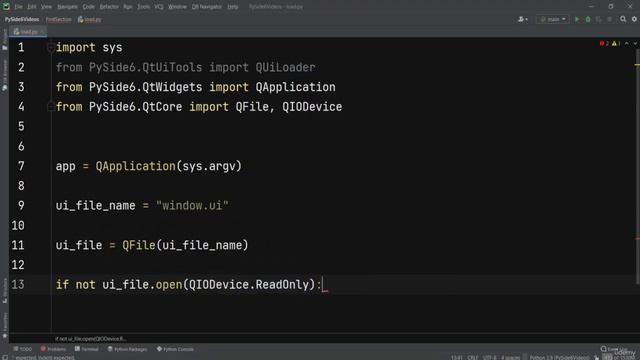Click gutter line number 13
Image resolution: width=640 pixels, height=360 pixels.
pos(18,284)
